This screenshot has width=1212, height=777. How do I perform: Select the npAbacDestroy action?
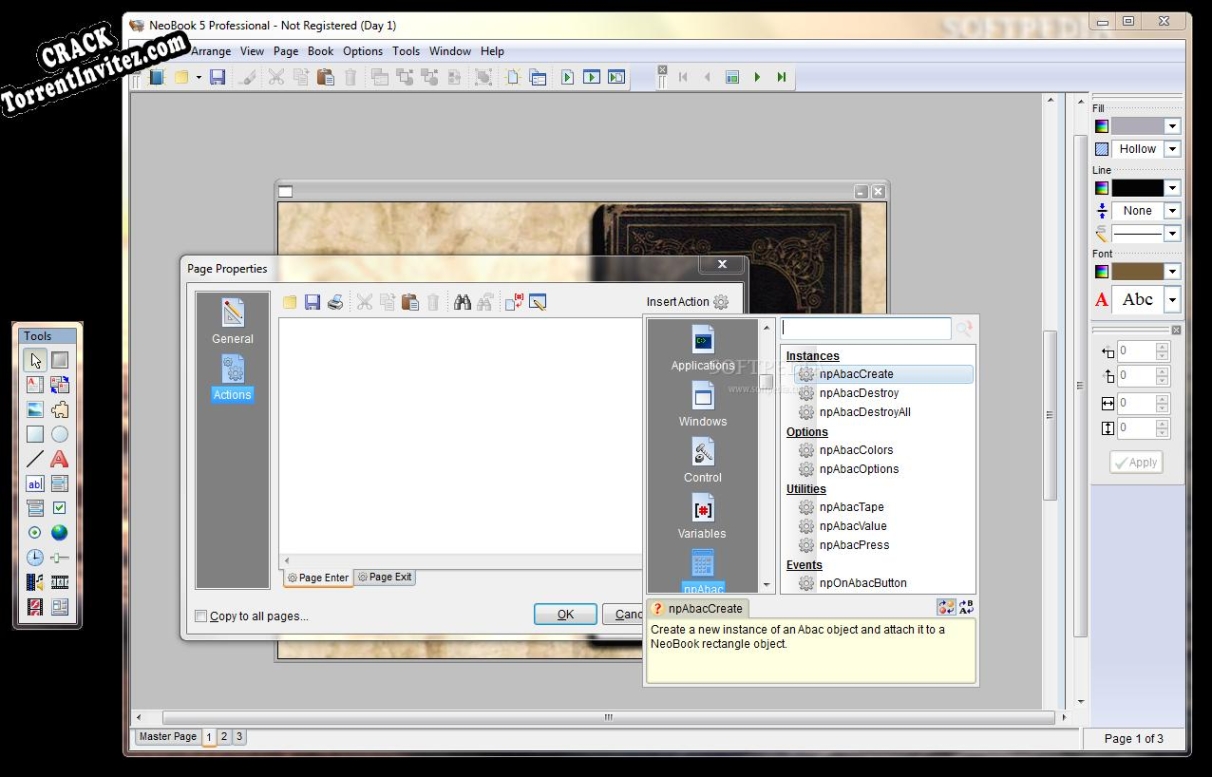pyautogui.click(x=858, y=392)
